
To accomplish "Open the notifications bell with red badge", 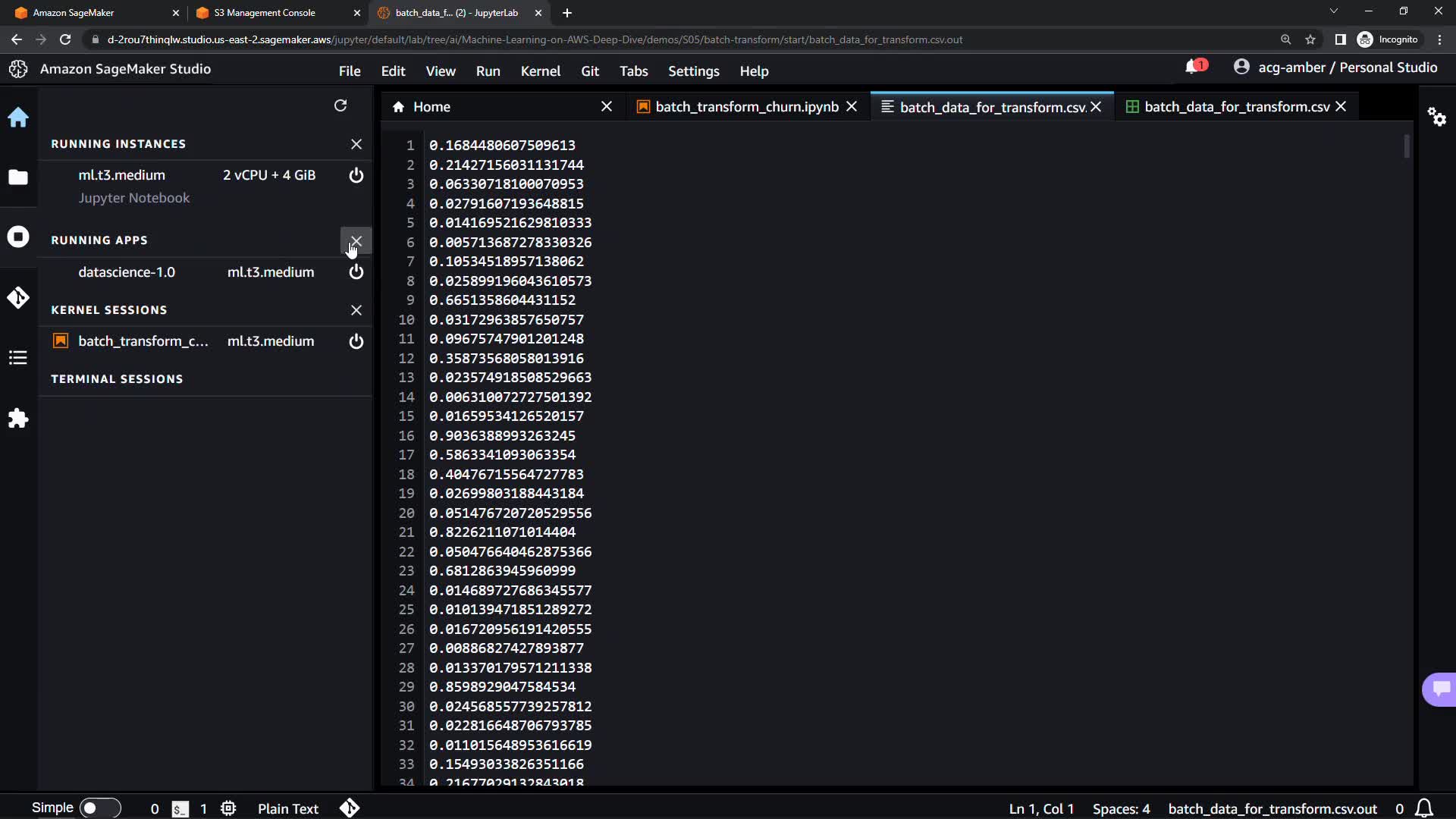I will (1194, 67).
